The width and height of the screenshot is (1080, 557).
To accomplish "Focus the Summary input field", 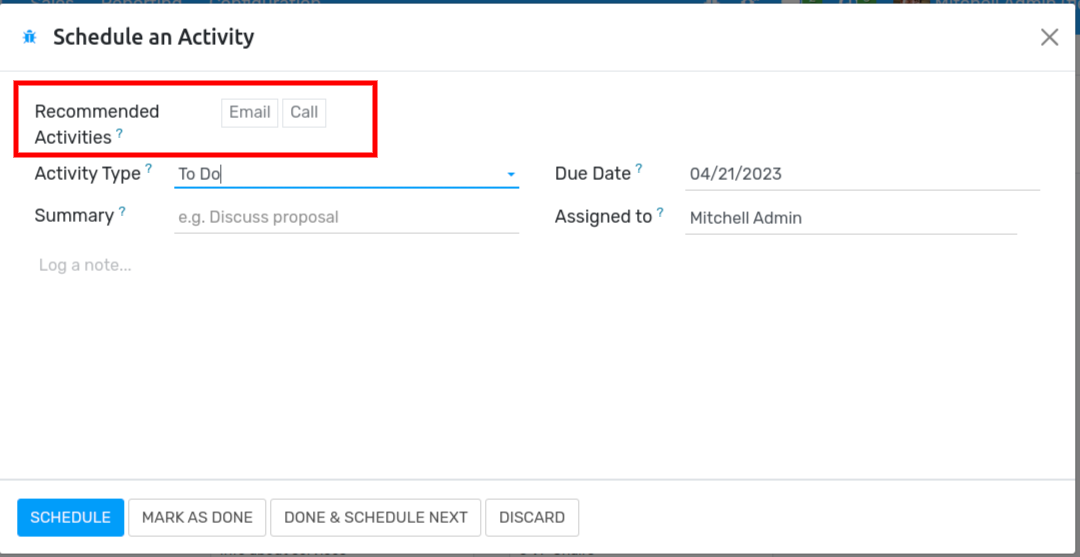I will [x=346, y=218].
